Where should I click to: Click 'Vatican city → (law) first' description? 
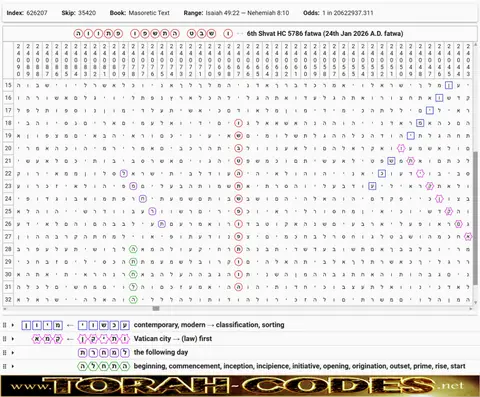[173, 339]
